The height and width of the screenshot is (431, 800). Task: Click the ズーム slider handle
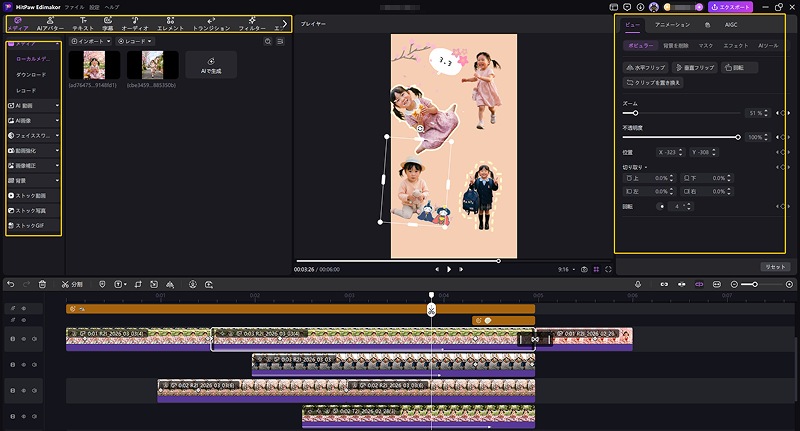635,113
